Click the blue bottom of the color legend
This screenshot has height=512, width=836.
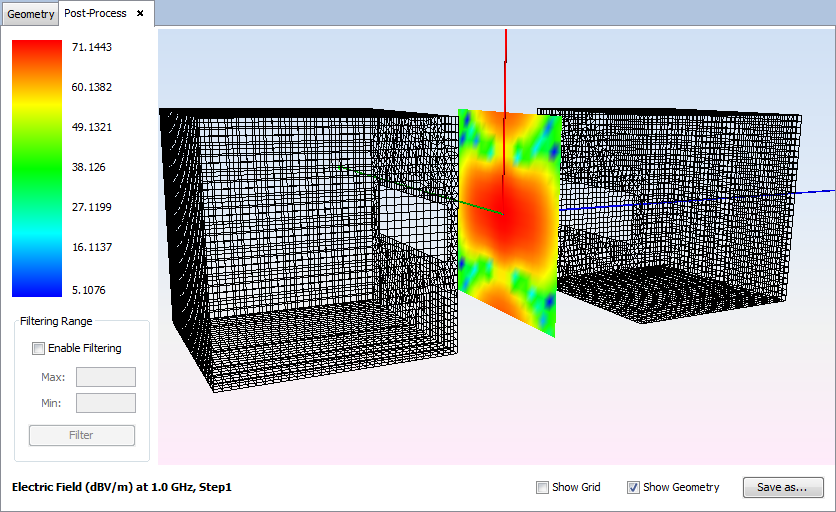point(36,285)
